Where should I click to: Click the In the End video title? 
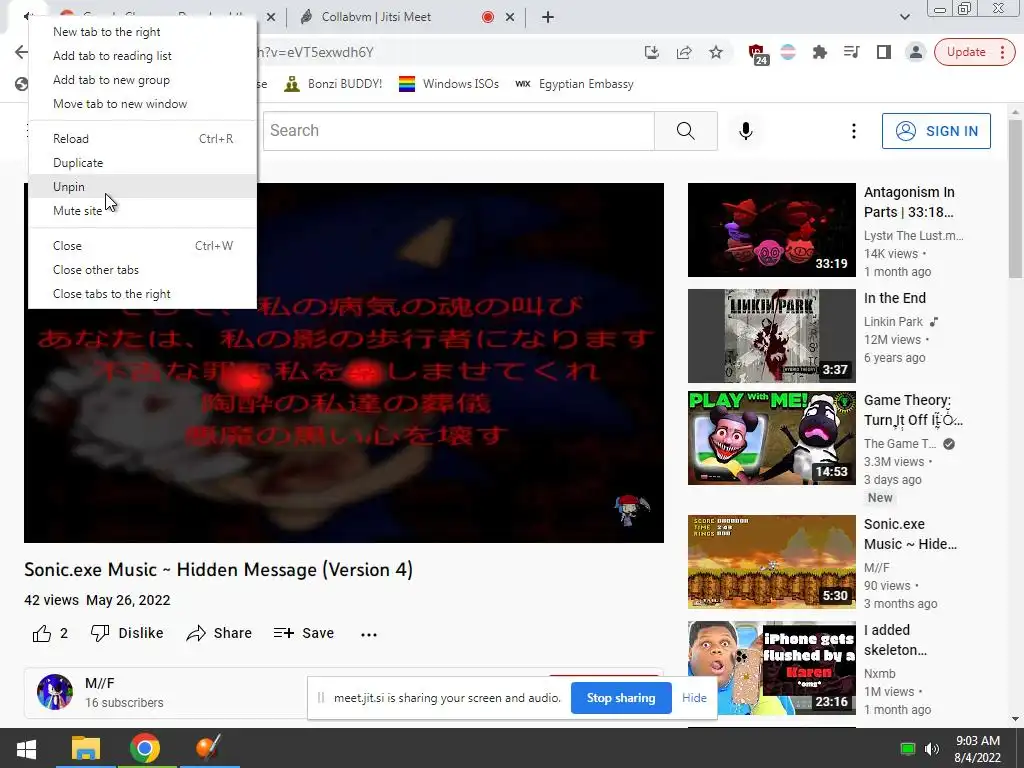(x=895, y=298)
